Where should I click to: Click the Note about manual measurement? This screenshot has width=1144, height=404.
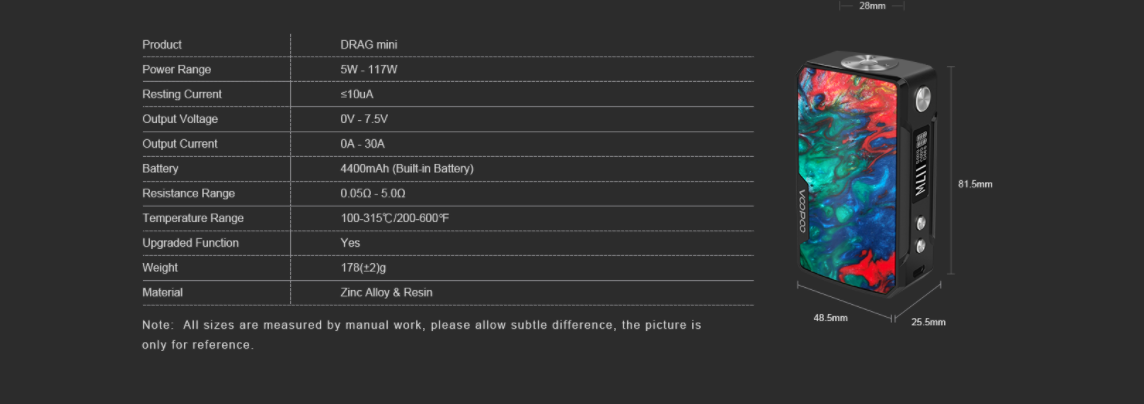point(422,335)
